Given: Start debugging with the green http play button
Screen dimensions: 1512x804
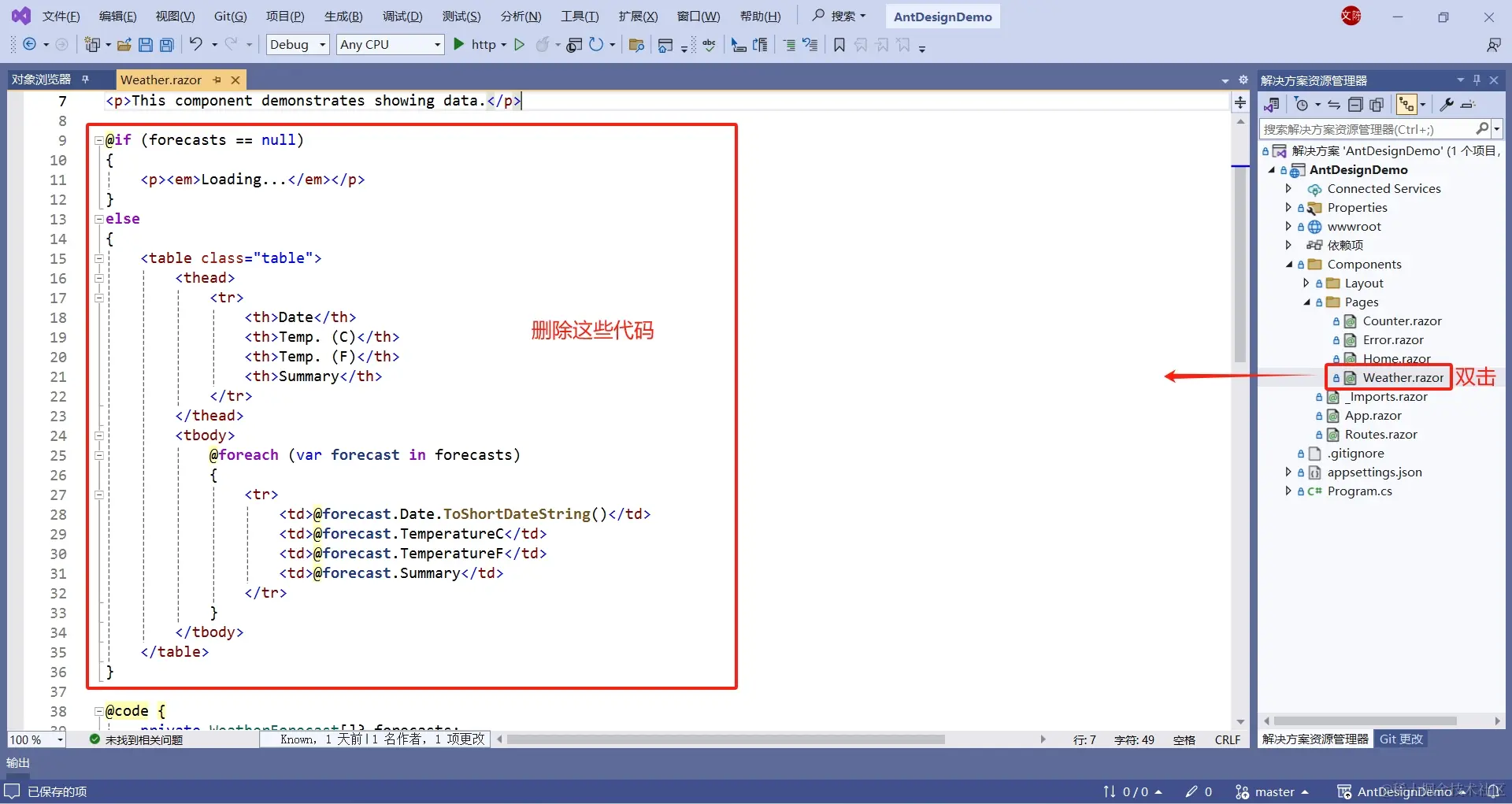Looking at the screenshot, I should [x=459, y=44].
